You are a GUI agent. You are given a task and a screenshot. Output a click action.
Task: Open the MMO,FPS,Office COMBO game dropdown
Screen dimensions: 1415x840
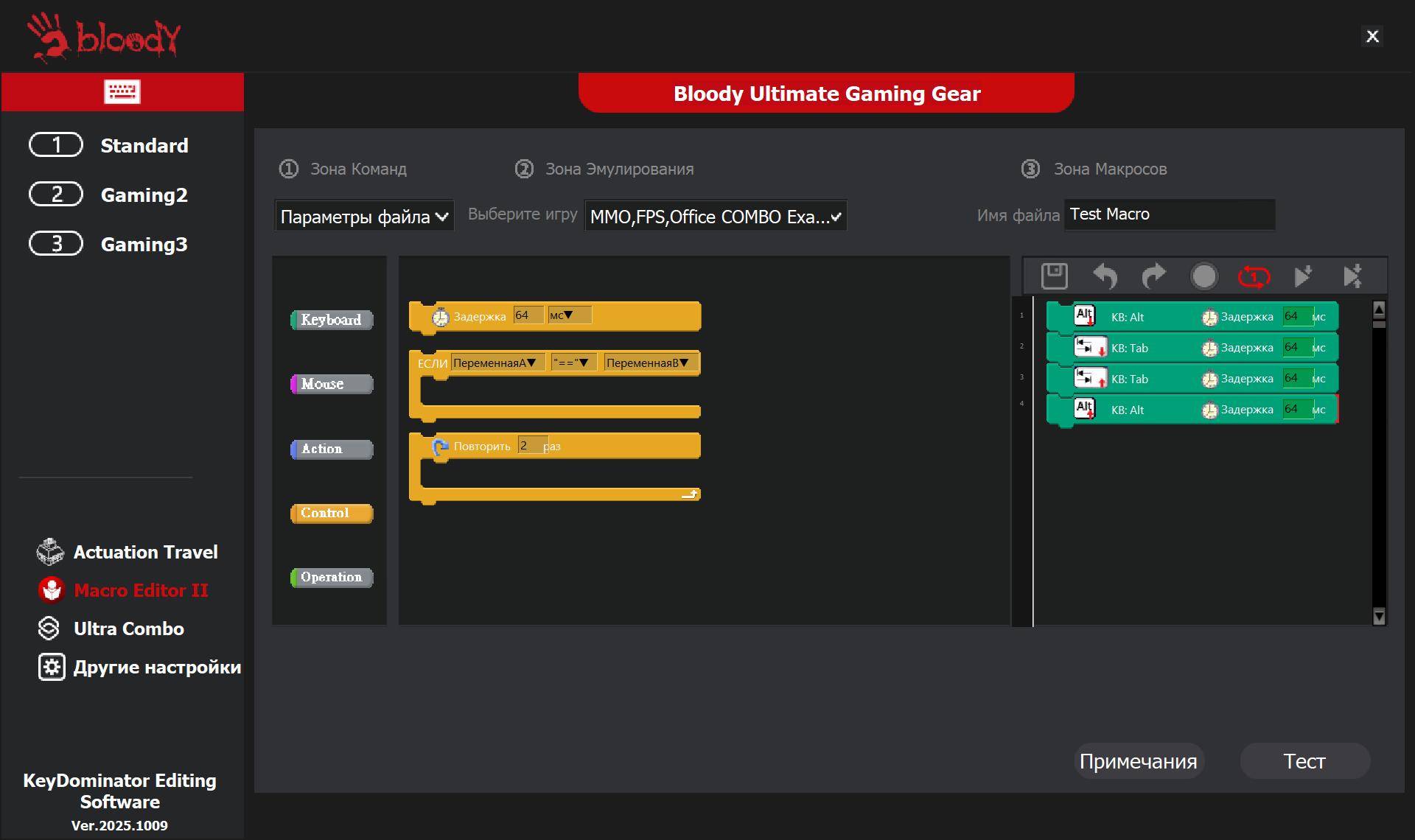tap(716, 217)
